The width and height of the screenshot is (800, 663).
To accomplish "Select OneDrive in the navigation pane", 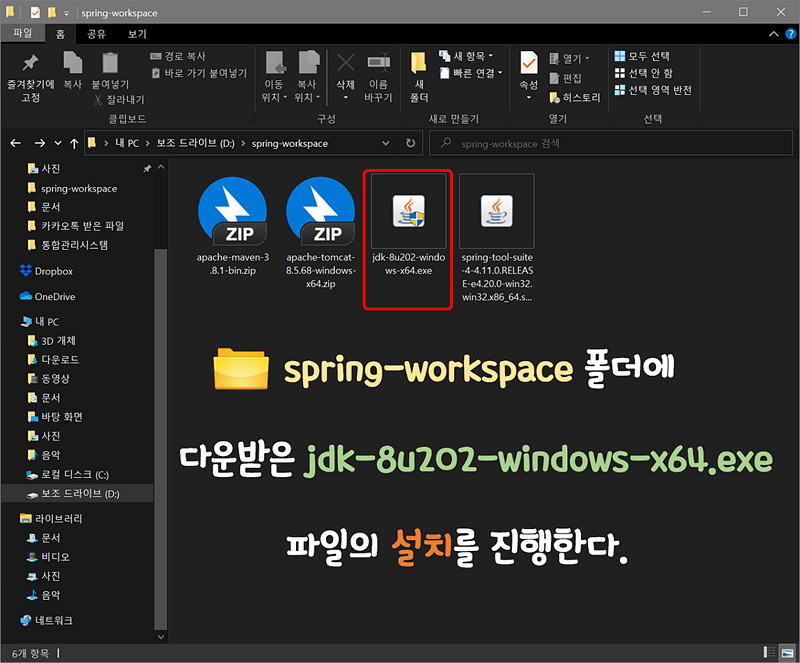I will tap(47, 297).
